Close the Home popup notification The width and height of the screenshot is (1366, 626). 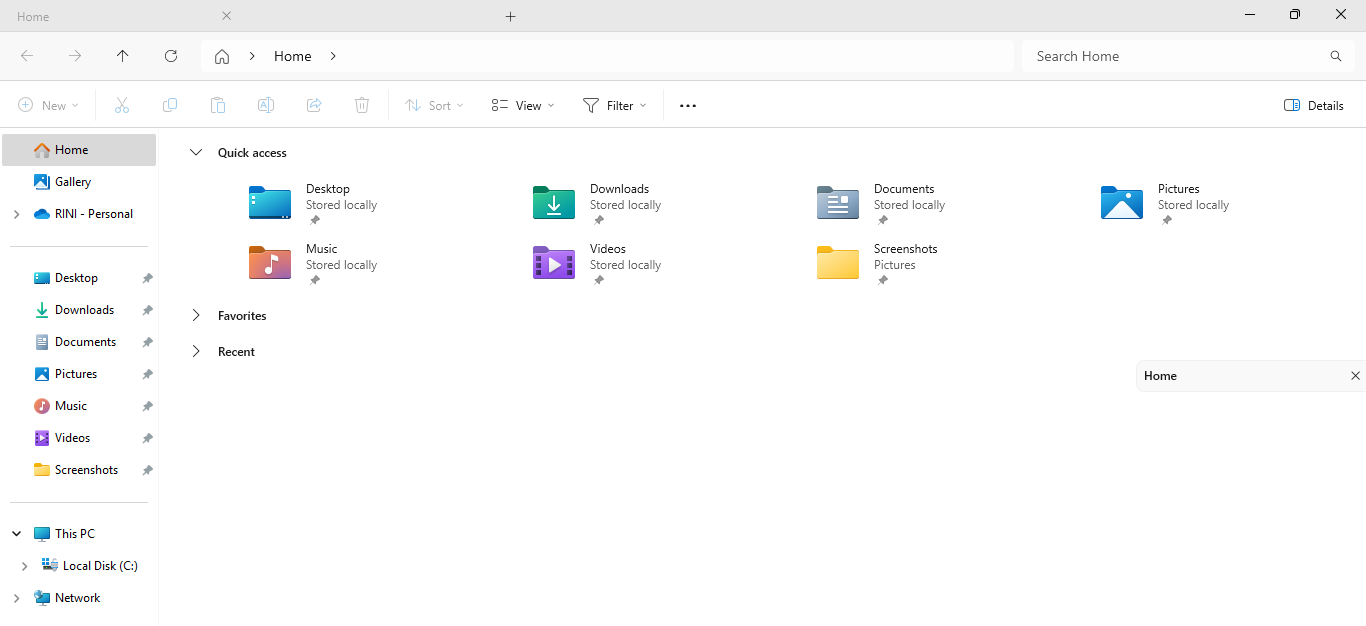point(1355,376)
